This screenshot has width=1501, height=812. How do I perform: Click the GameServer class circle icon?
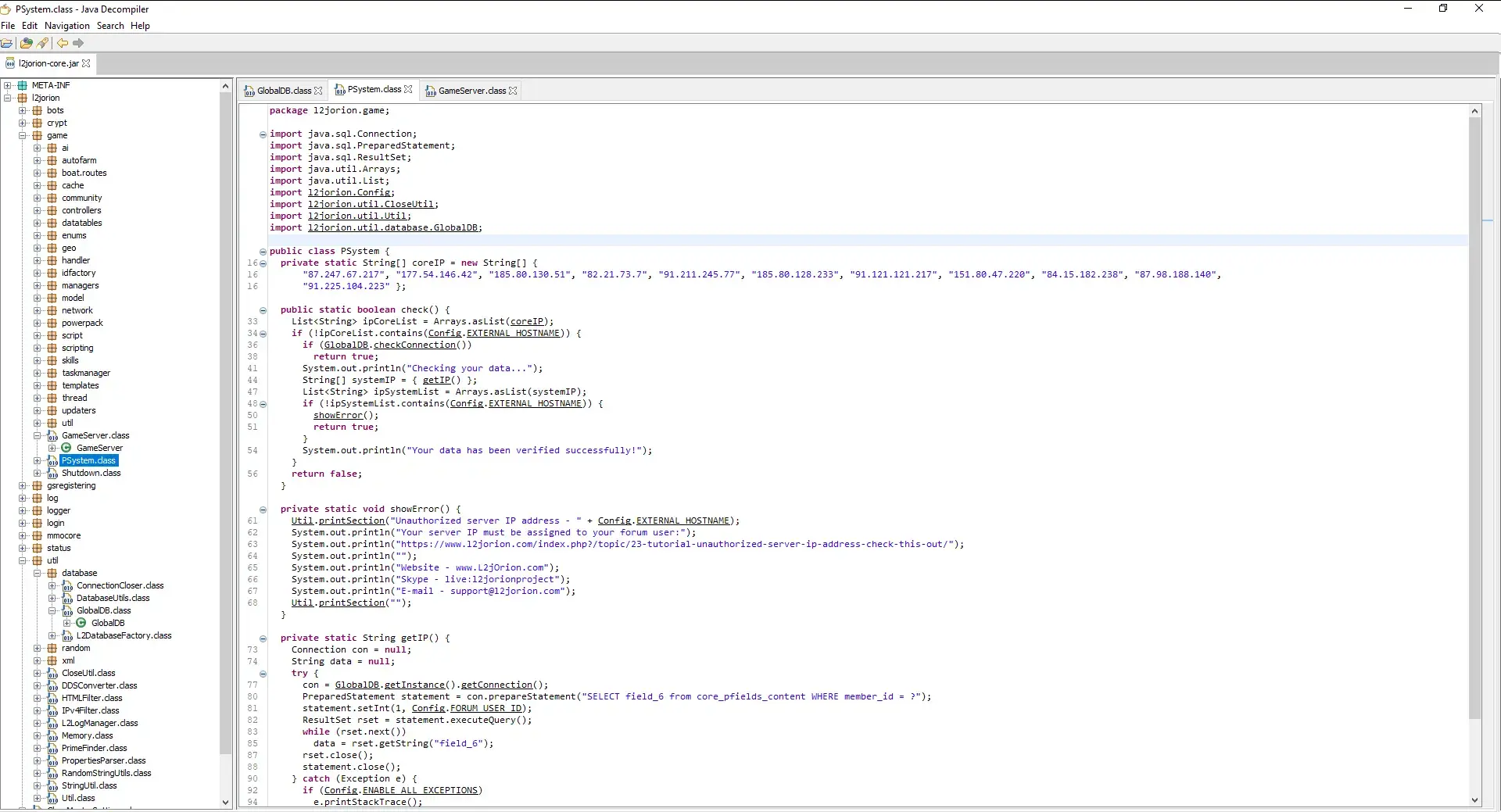(66, 448)
